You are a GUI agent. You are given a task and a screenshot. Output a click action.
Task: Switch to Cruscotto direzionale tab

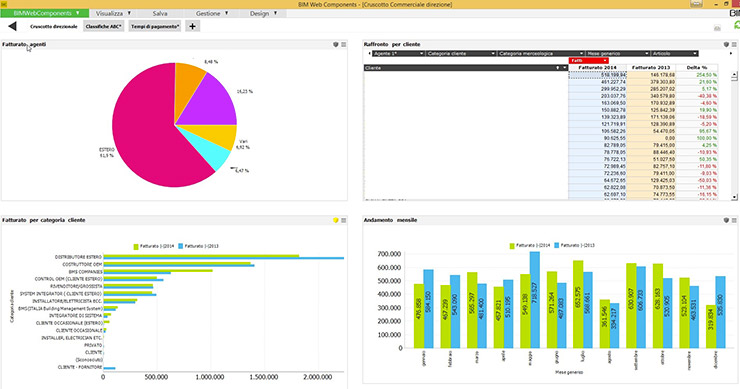(x=53, y=26)
